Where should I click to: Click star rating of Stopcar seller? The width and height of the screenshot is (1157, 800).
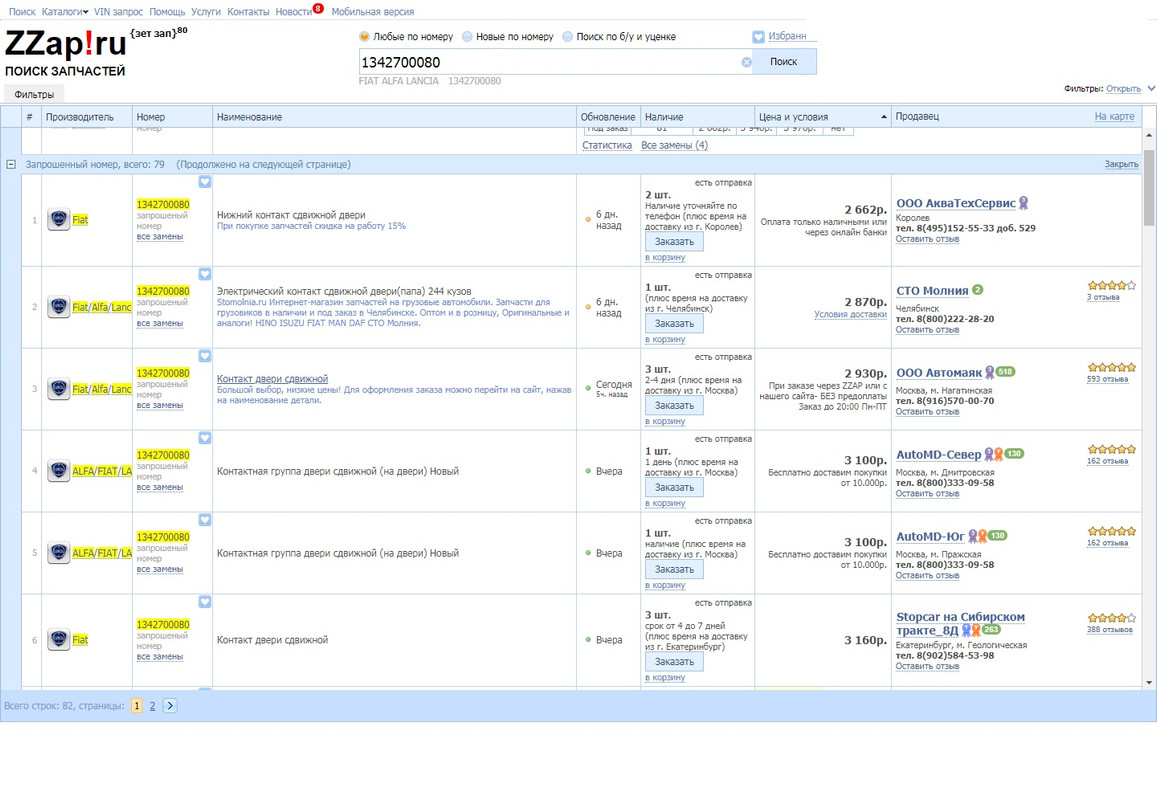(1111, 618)
